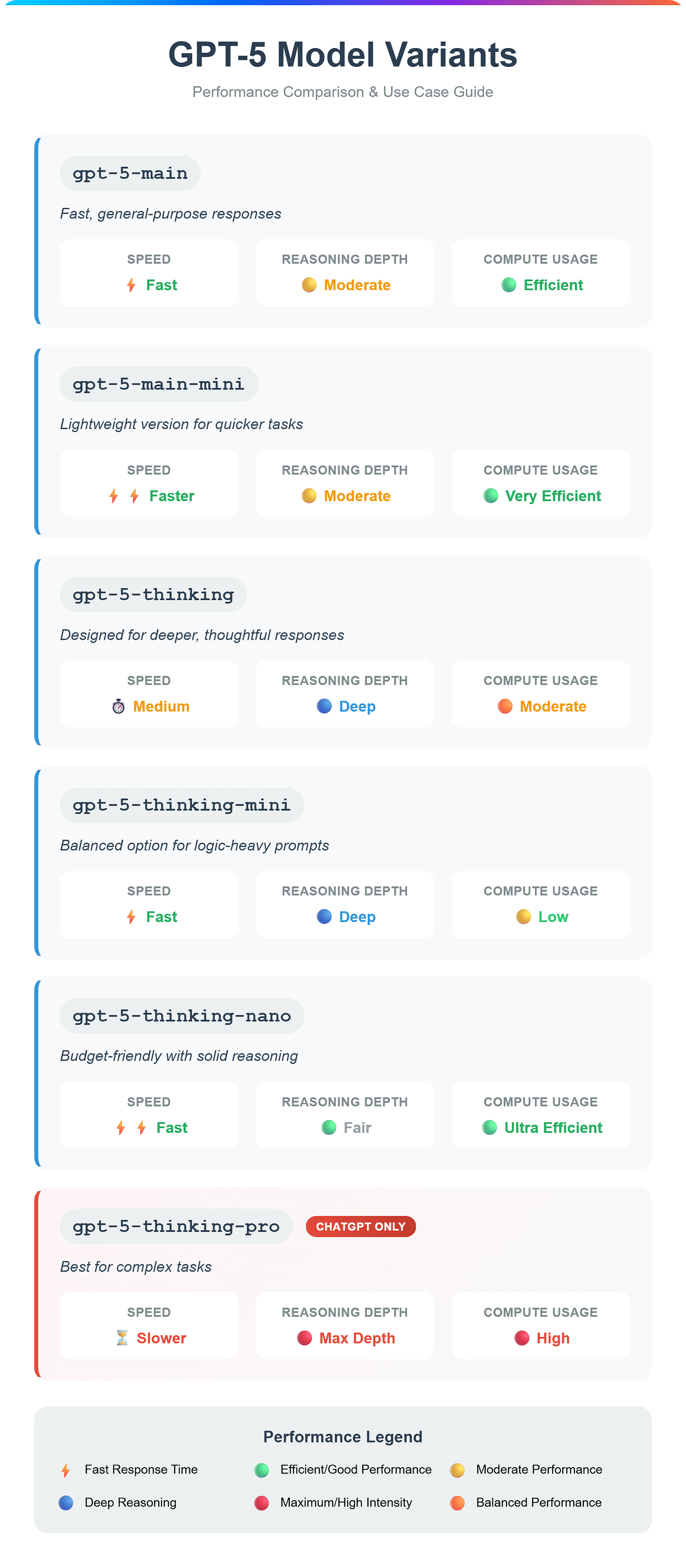Click the green circle next to Ultra Efficient
The image size is (686, 1568).
point(490,1127)
